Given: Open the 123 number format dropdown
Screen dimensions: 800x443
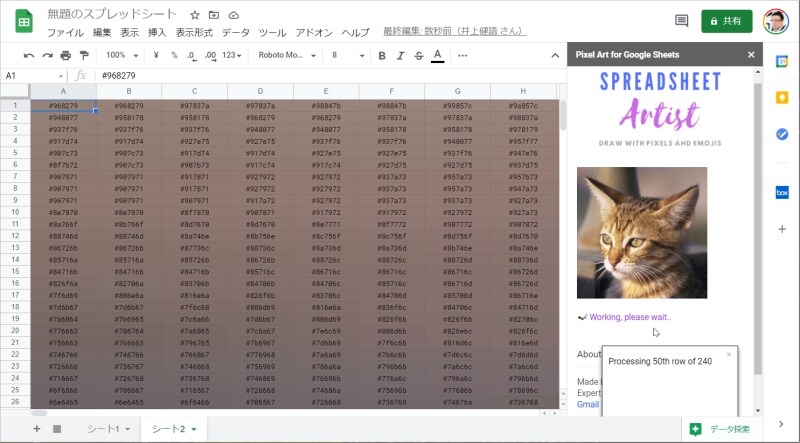Looking at the screenshot, I should coord(232,55).
